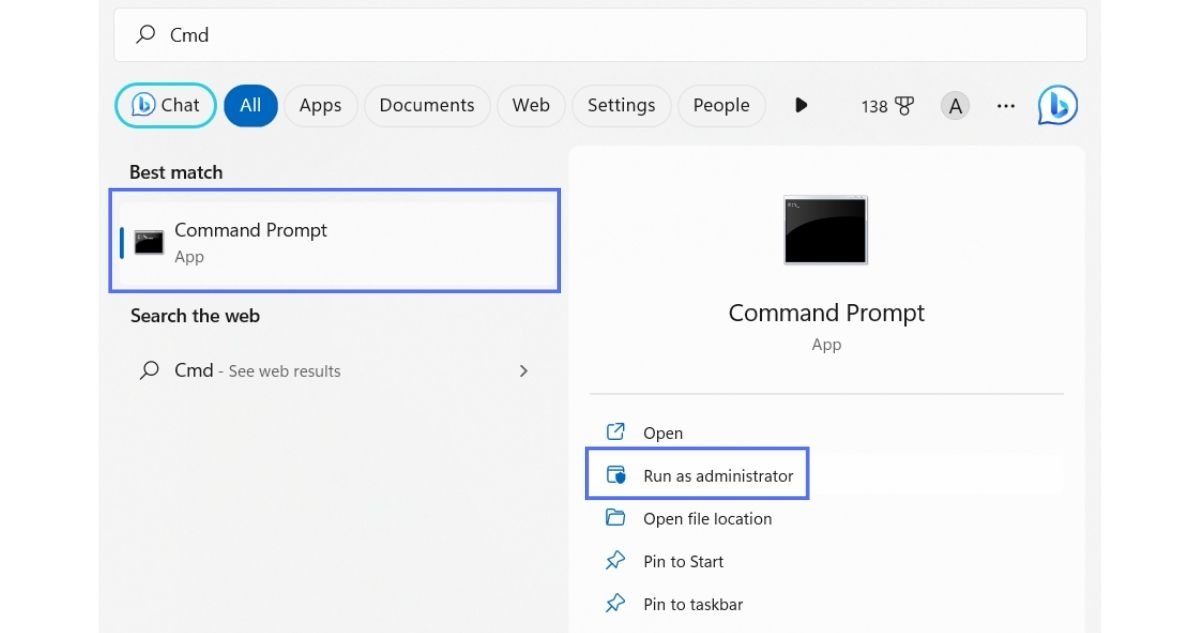Screen dimensions: 1200x633
Task: Switch to the Web filter tab
Action: point(531,105)
